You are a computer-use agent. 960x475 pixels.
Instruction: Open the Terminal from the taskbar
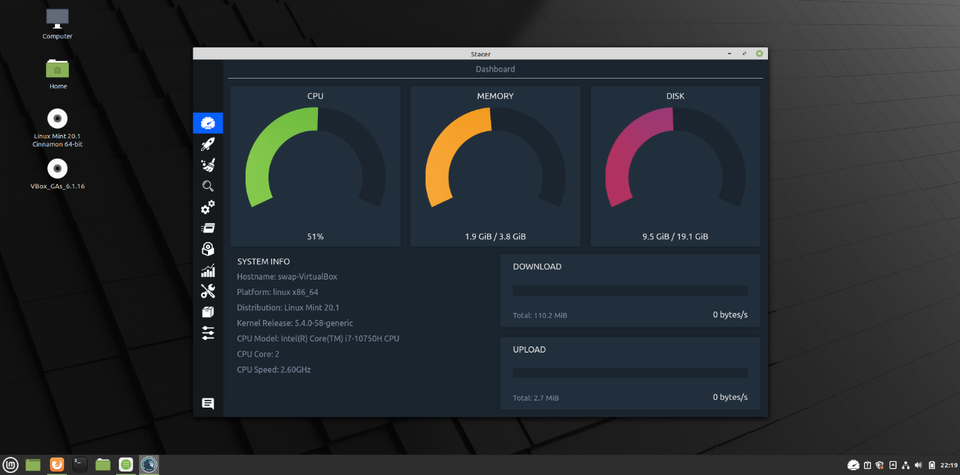point(80,464)
